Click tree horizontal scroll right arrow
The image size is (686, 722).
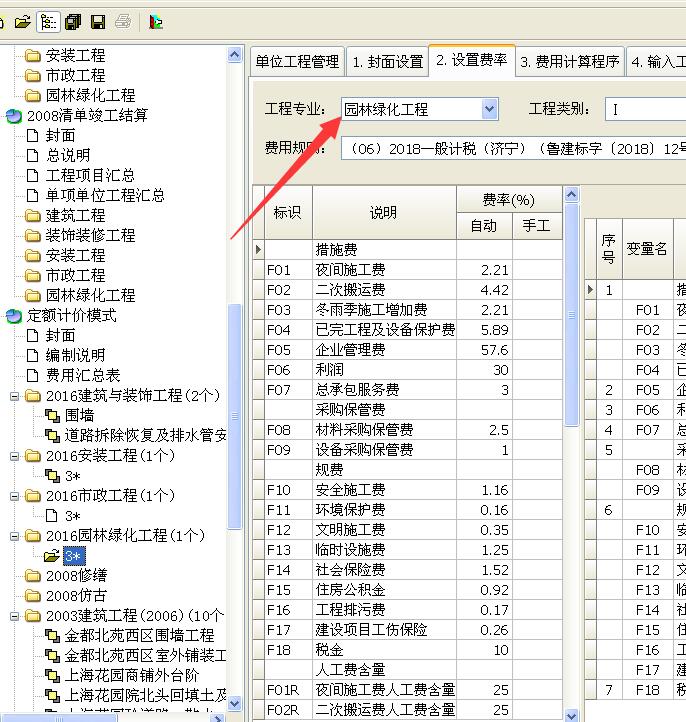219,718
